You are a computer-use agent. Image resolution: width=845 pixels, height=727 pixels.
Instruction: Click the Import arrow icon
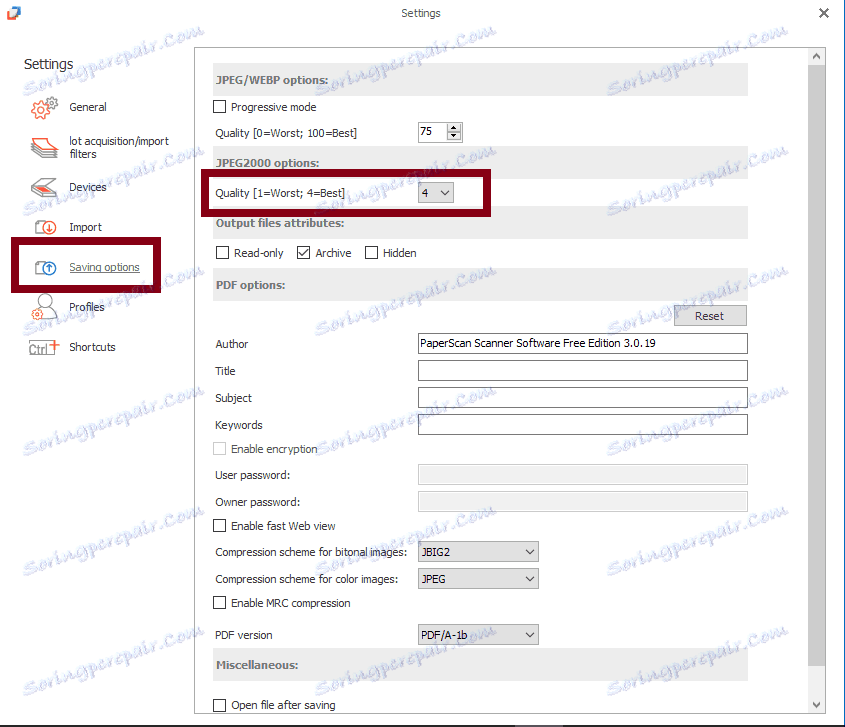tap(45, 227)
